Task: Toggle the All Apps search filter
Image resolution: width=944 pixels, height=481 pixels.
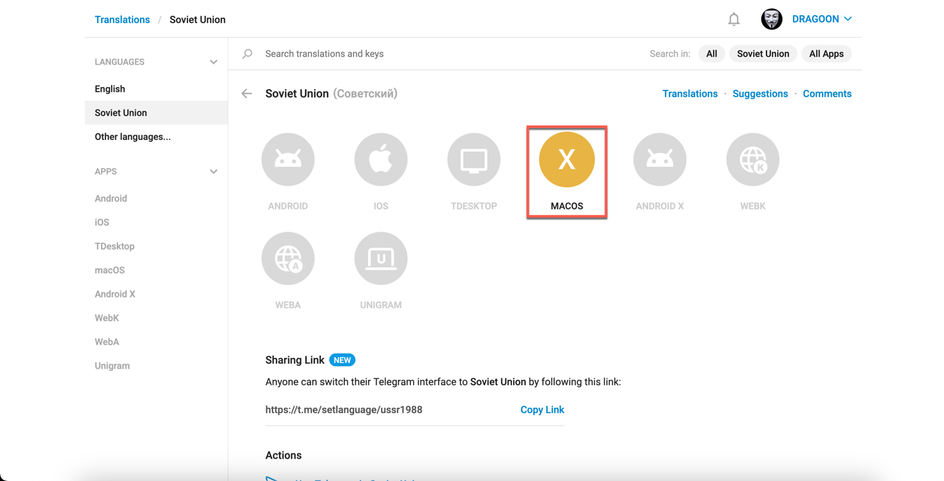Action: click(x=826, y=54)
